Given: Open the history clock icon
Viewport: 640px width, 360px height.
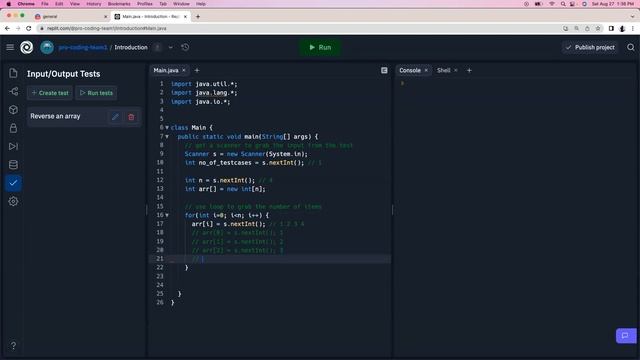Looking at the screenshot, I should (x=185, y=47).
